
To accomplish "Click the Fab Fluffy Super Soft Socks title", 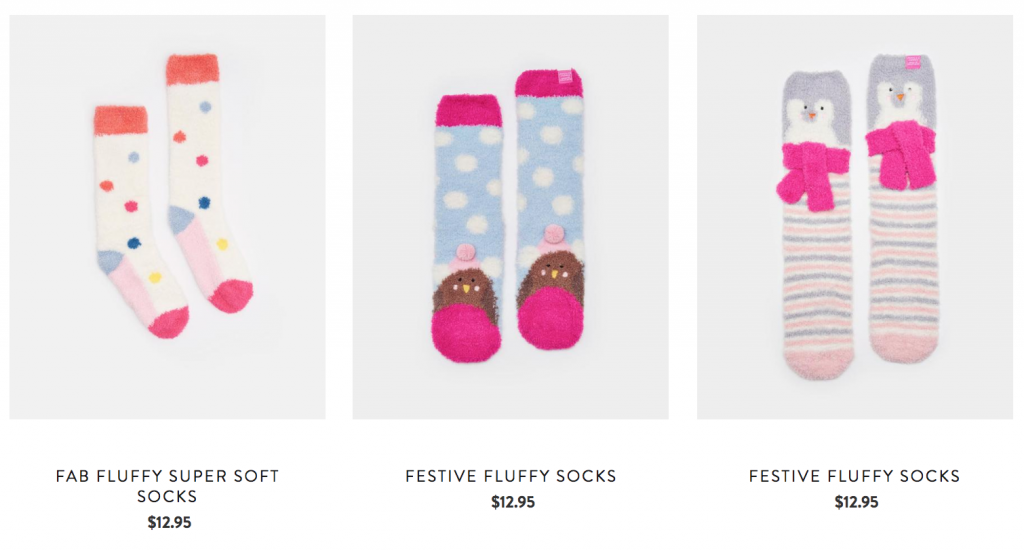I will [x=167, y=486].
